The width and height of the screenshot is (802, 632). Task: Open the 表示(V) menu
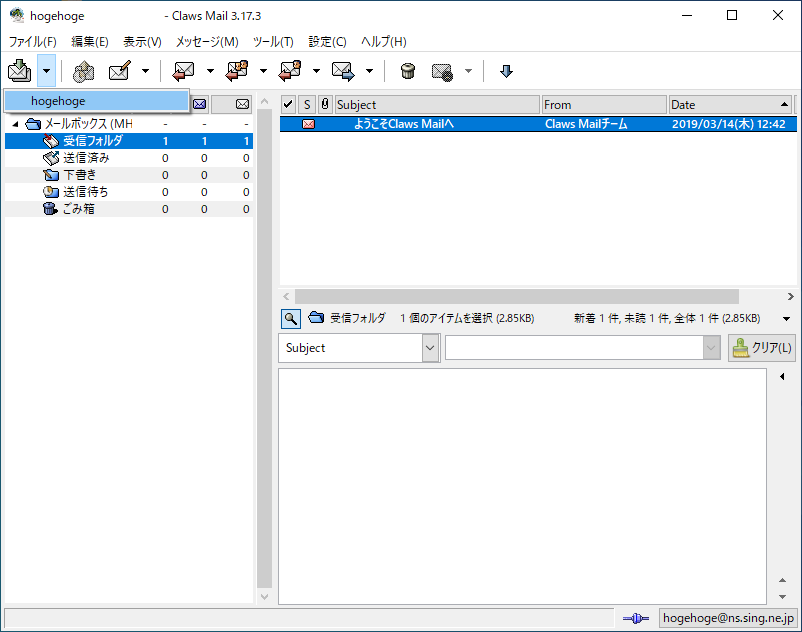[x=142, y=41]
